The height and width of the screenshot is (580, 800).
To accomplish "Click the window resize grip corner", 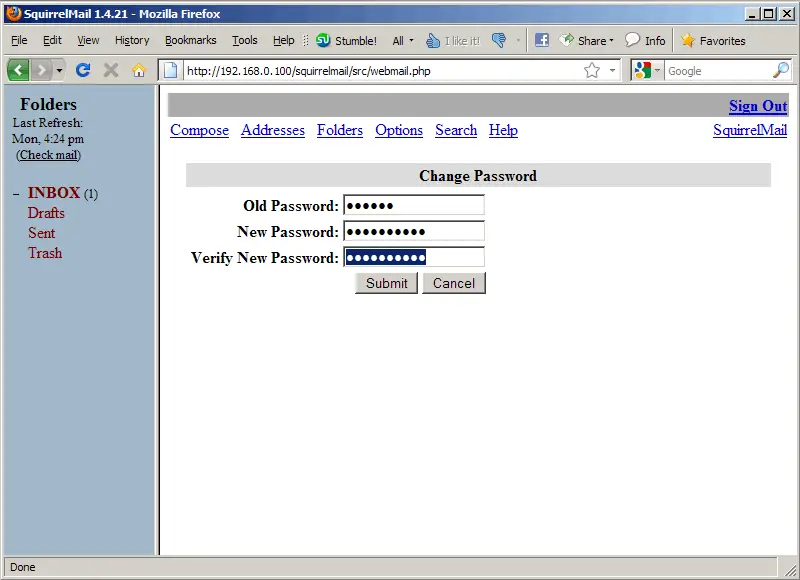I will tap(790, 570).
